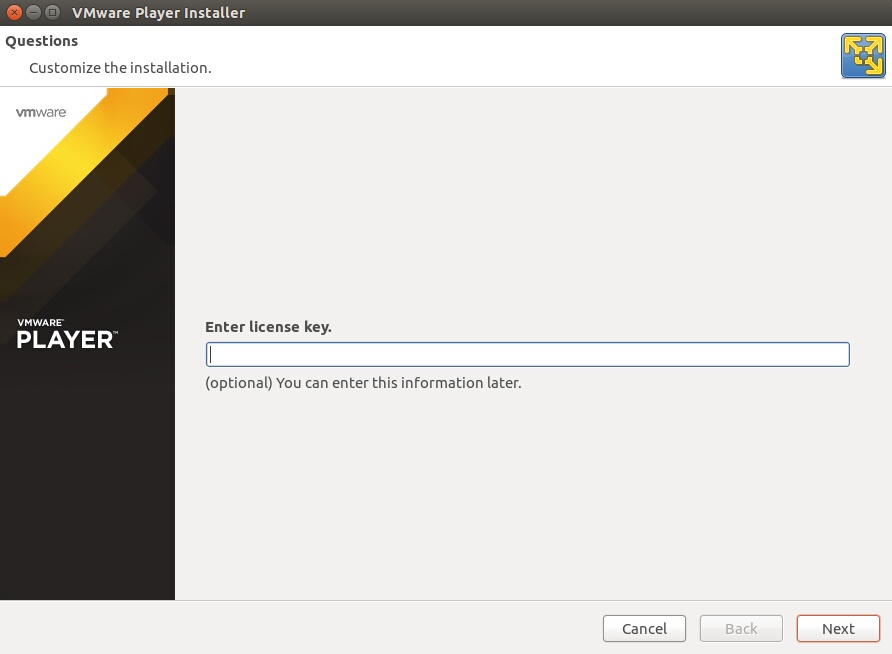
Task: Maximize the installer window
Action: point(52,12)
